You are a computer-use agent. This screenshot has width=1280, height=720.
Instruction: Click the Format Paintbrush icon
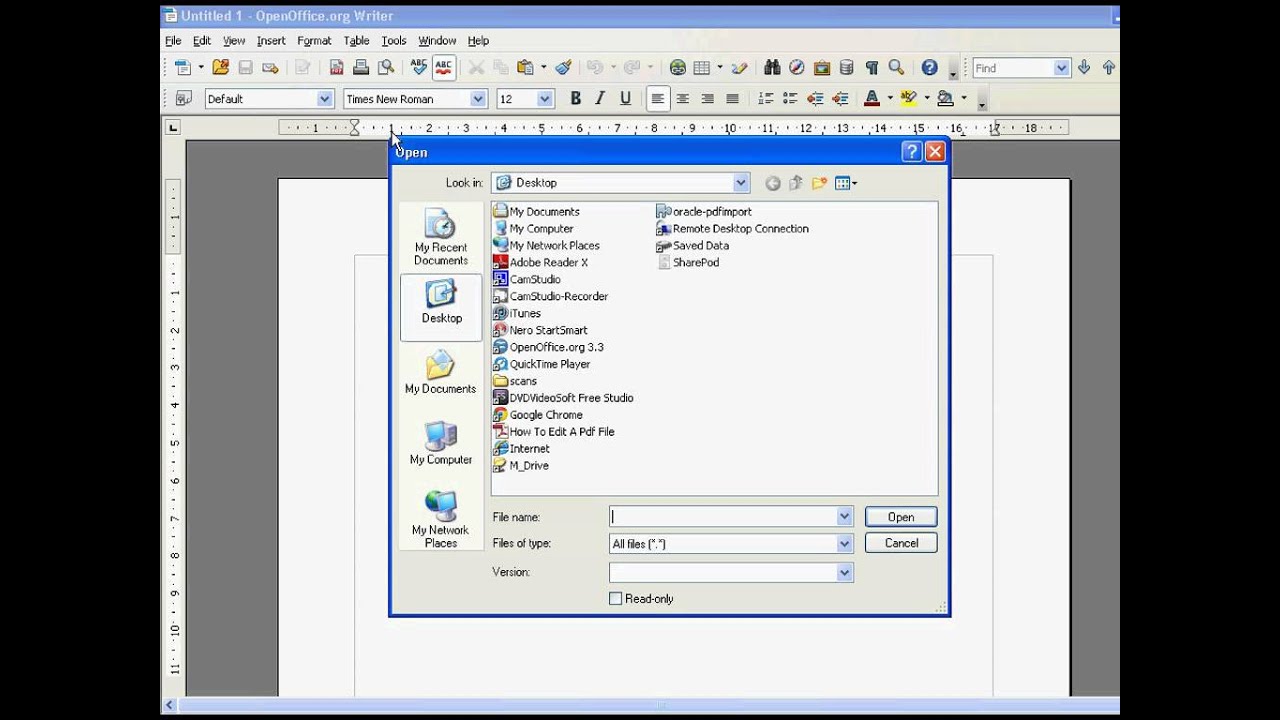point(563,68)
